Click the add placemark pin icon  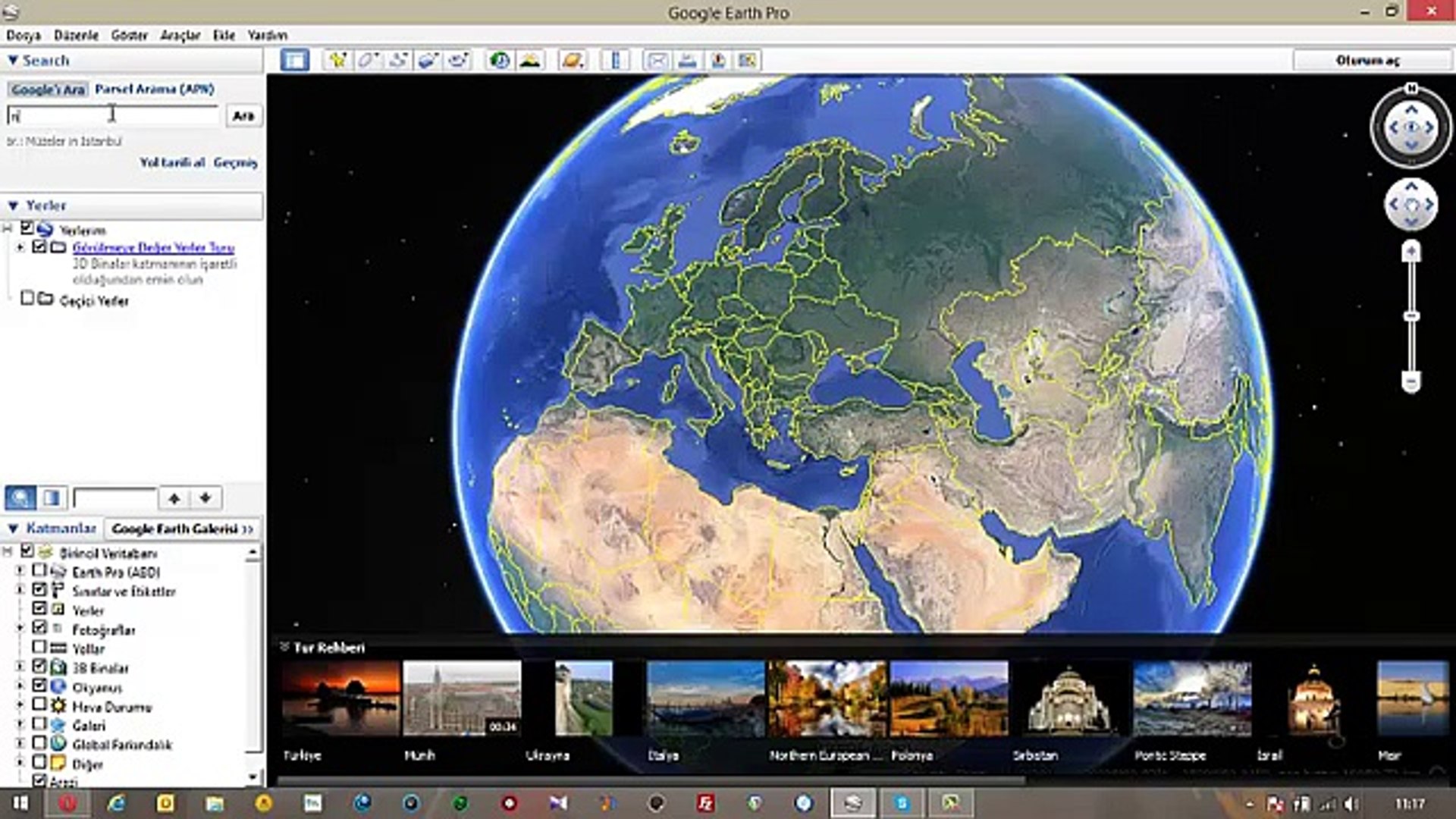coord(337,61)
